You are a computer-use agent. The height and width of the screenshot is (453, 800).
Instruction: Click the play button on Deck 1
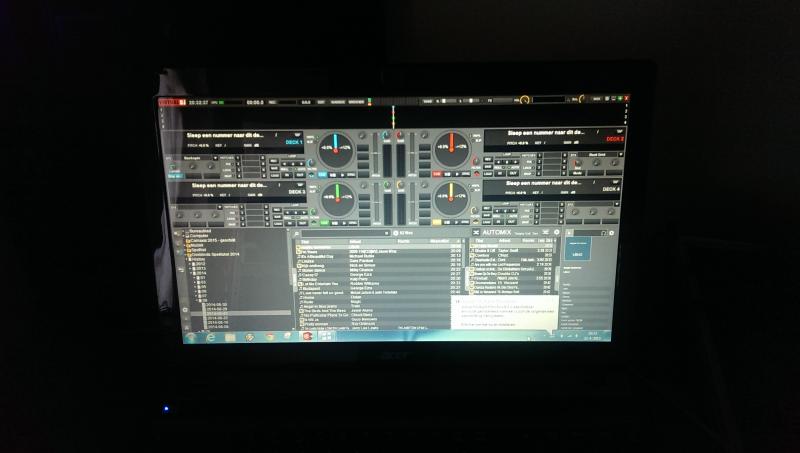click(x=342, y=175)
